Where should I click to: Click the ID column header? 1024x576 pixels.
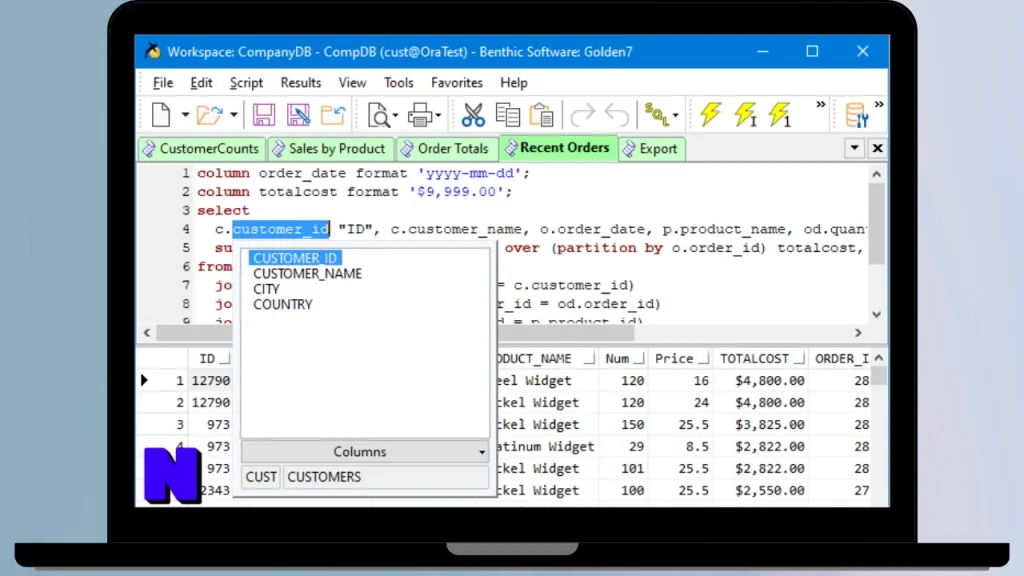pyautogui.click(x=210, y=359)
